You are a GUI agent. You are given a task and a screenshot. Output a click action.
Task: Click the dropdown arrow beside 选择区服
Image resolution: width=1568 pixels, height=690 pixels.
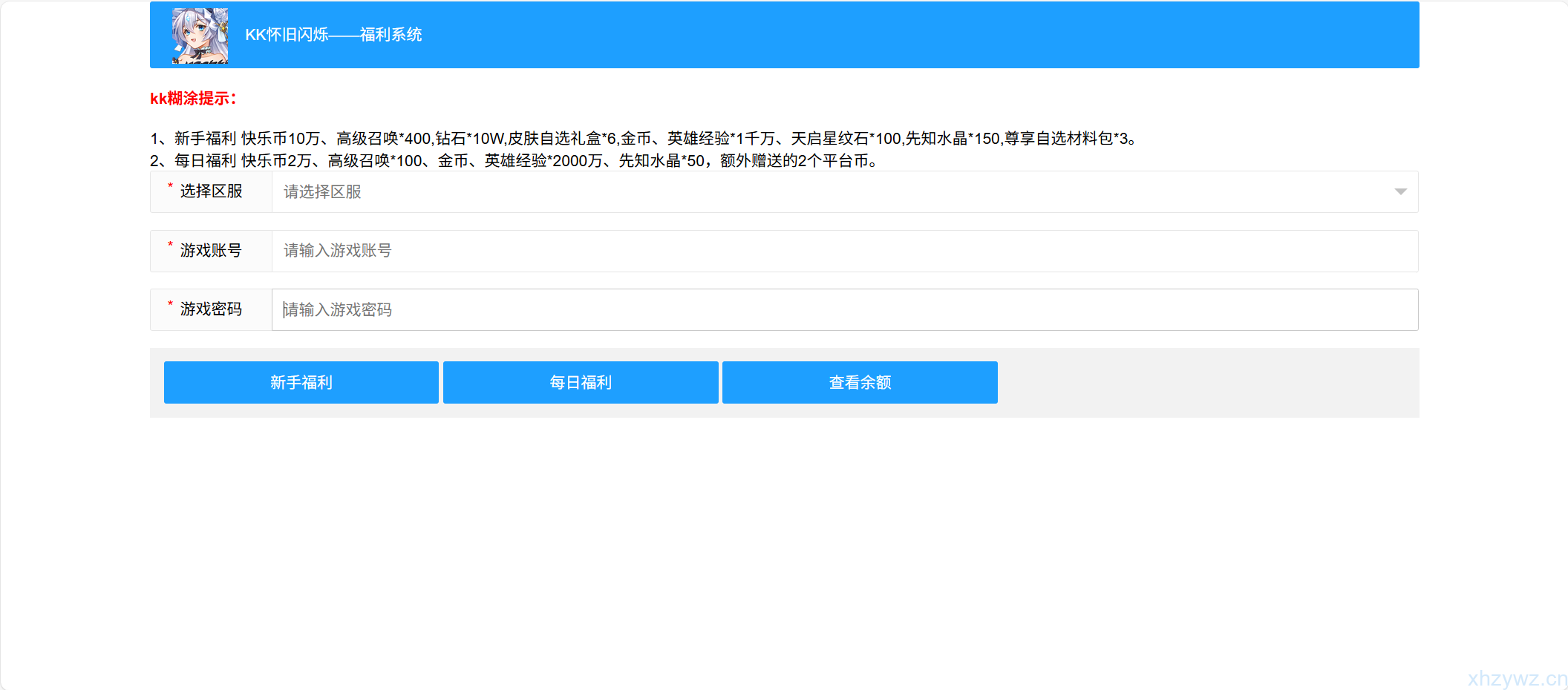(x=1400, y=191)
